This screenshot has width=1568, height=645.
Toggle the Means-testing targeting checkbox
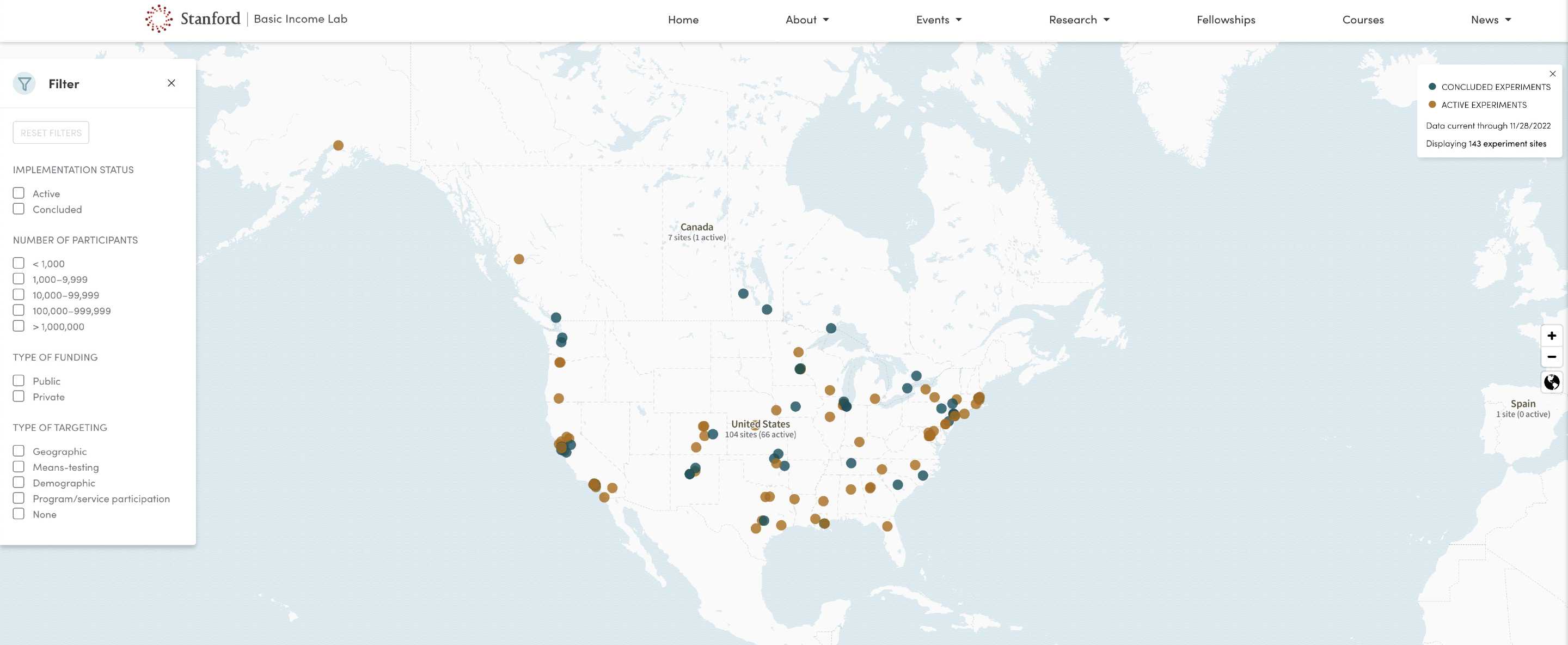click(19, 467)
